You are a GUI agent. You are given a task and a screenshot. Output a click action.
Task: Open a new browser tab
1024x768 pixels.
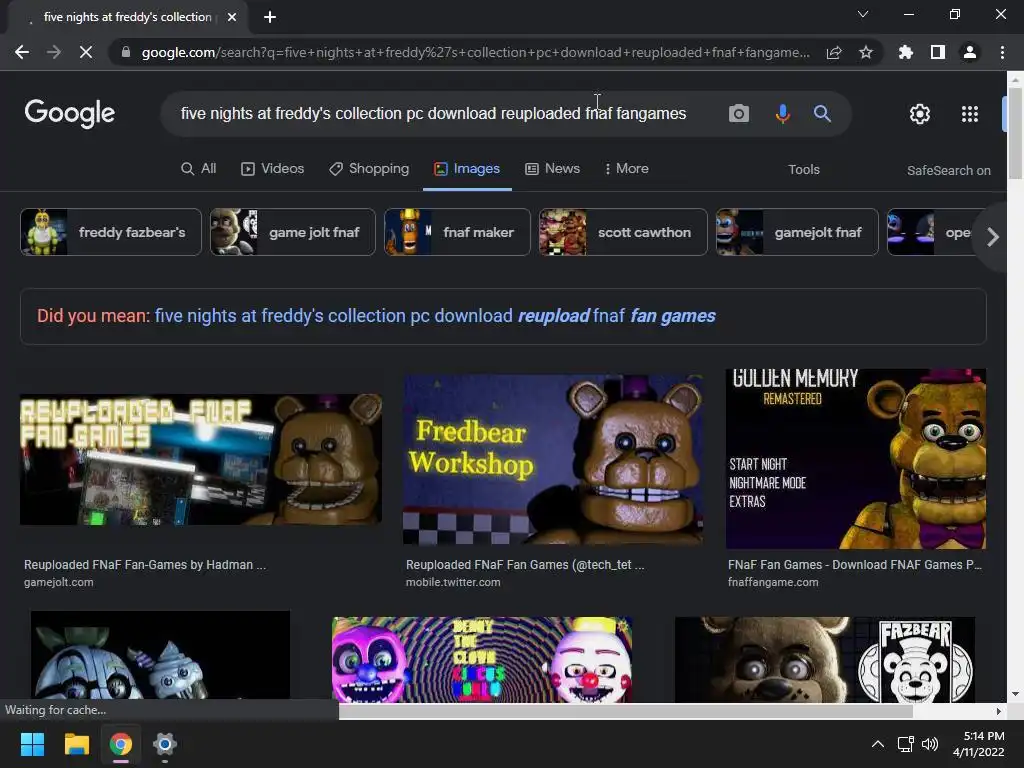coord(270,17)
